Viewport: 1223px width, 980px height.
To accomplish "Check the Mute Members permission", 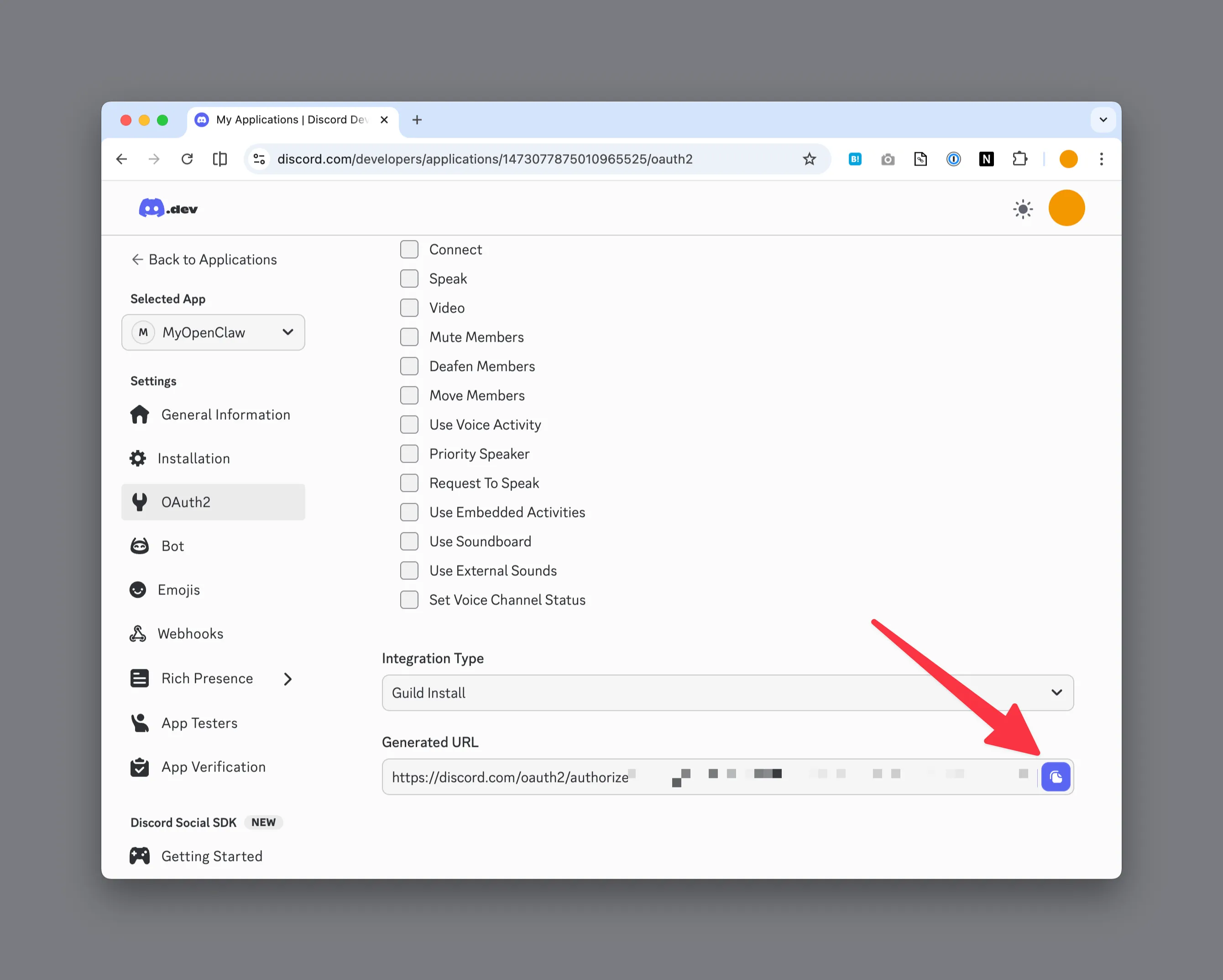I will (409, 337).
